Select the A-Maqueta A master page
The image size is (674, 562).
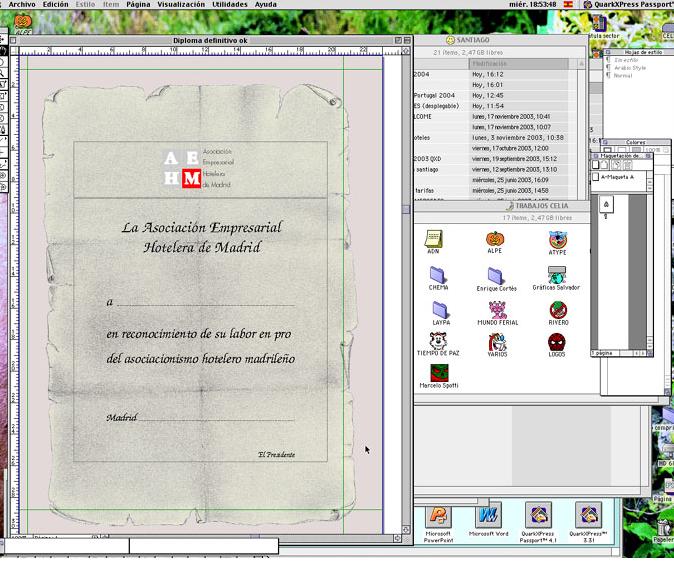[617, 177]
